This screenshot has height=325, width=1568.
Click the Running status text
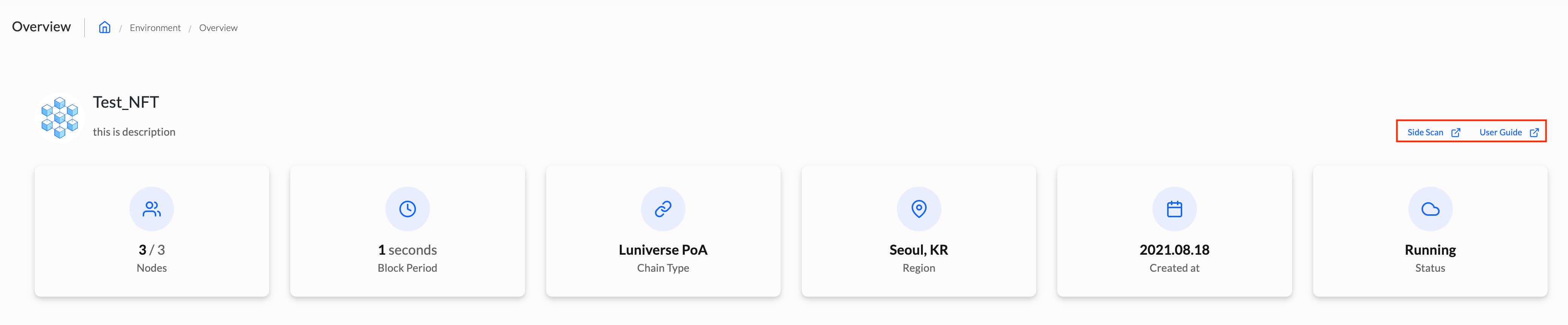click(x=1430, y=250)
